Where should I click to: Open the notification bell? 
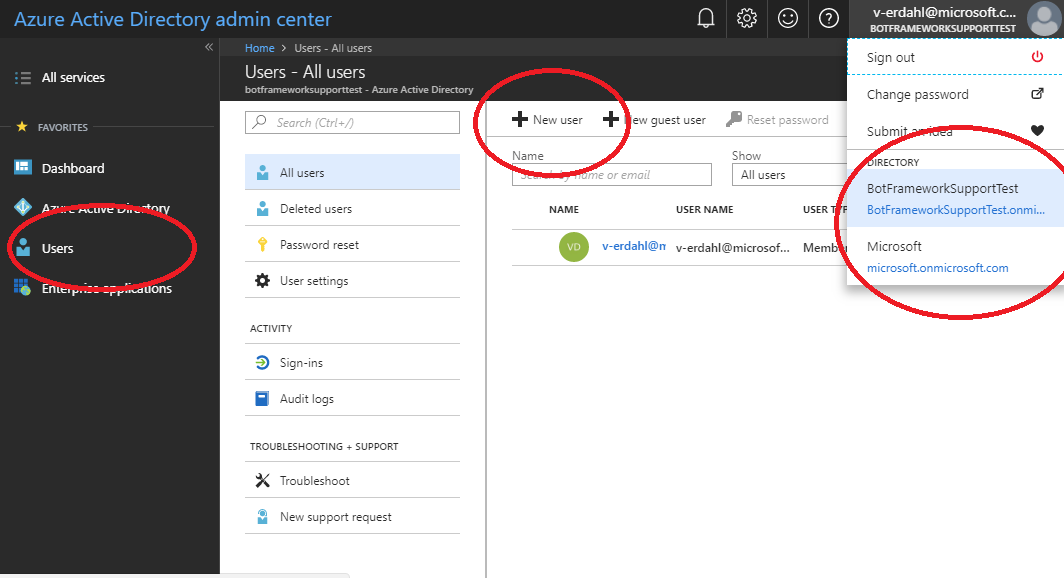coord(706,18)
